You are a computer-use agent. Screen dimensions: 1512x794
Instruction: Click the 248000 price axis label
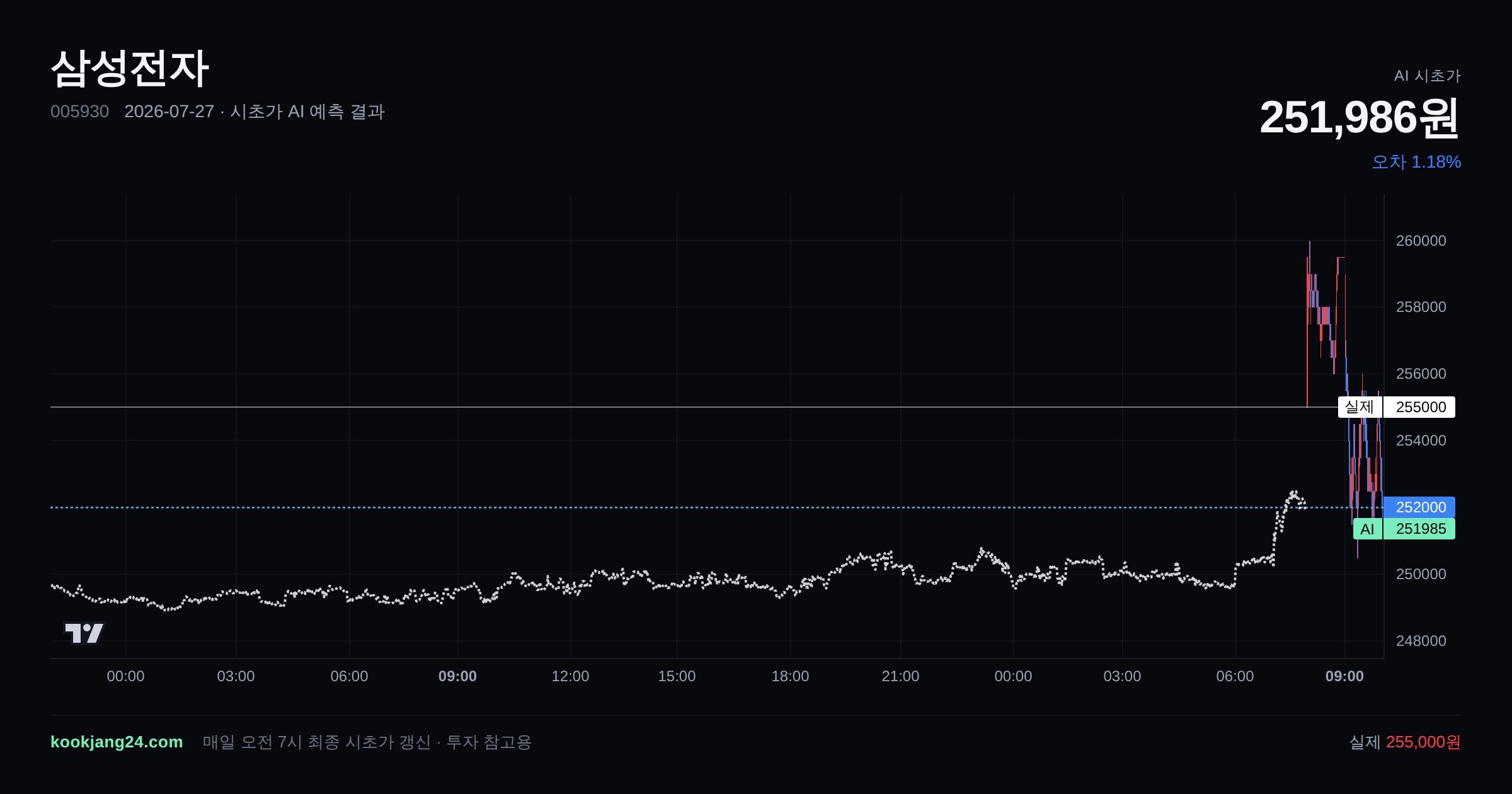[x=1421, y=641]
